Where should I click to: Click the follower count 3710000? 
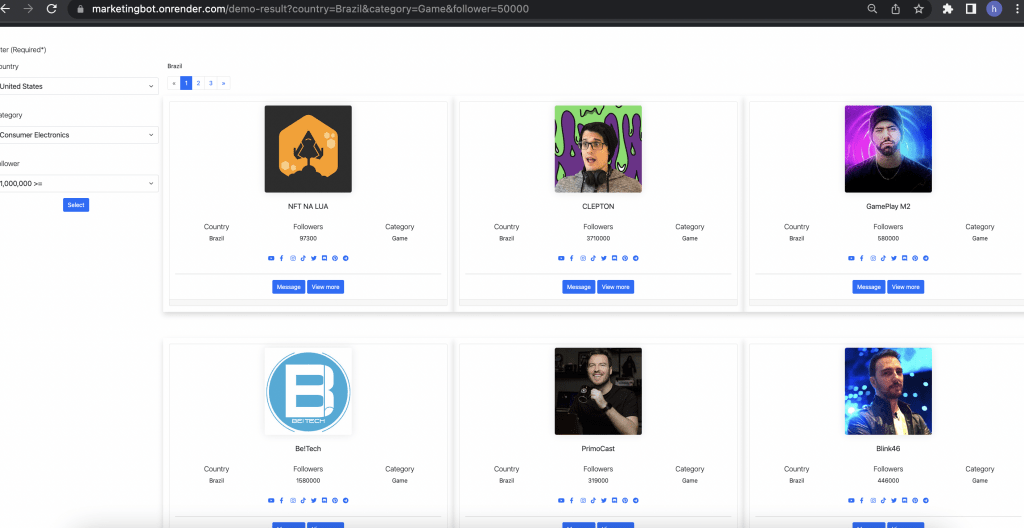598,239
